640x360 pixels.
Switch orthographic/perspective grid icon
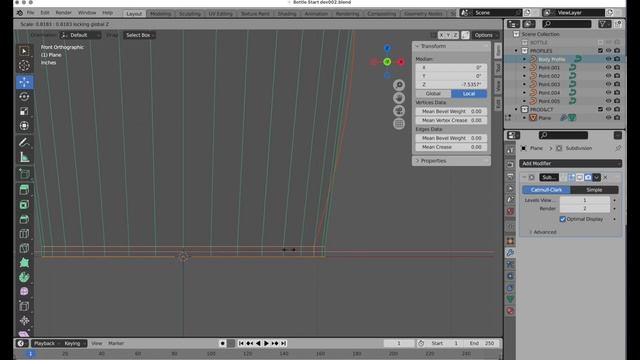point(399,124)
